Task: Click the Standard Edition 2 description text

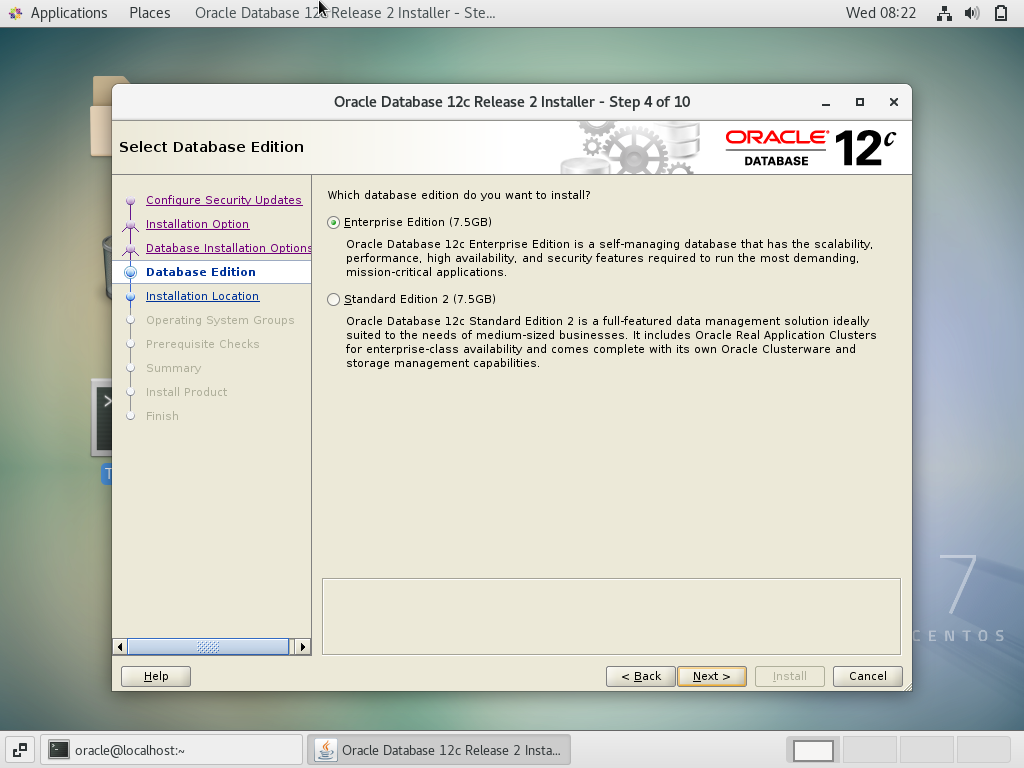Action: pyautogui.click(x=611, y=342)
